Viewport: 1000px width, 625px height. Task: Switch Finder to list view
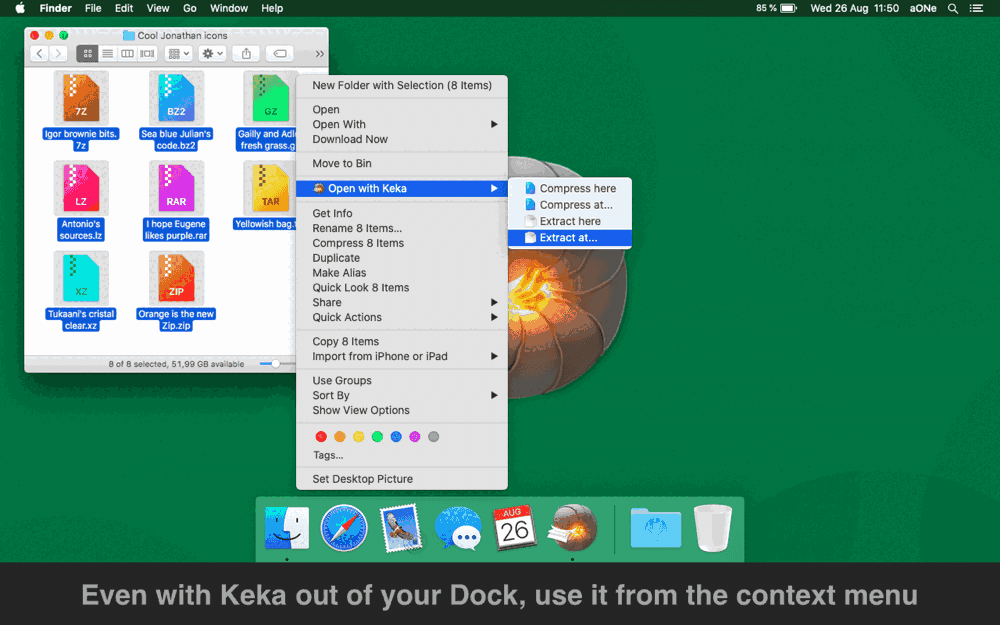tap(107, 54)
